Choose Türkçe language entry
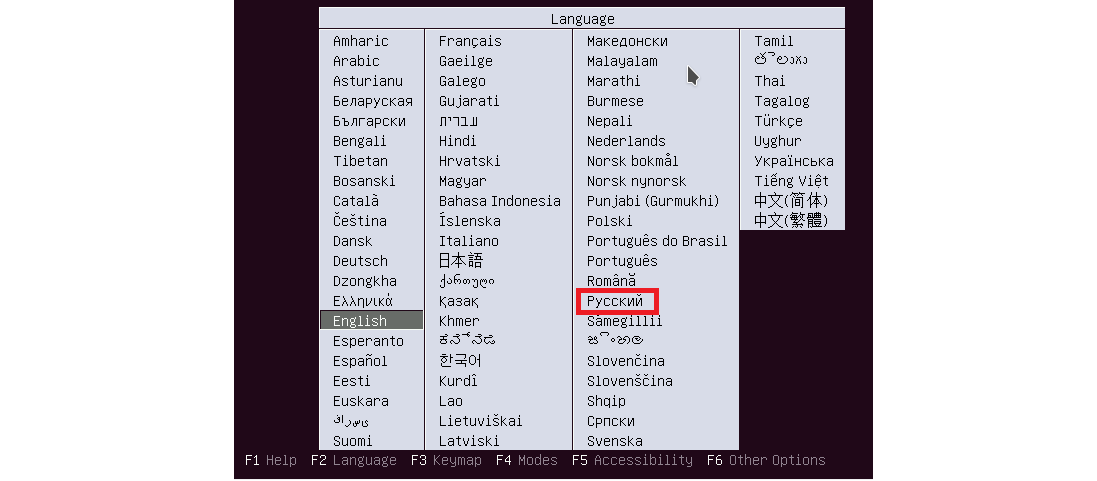 778,121
